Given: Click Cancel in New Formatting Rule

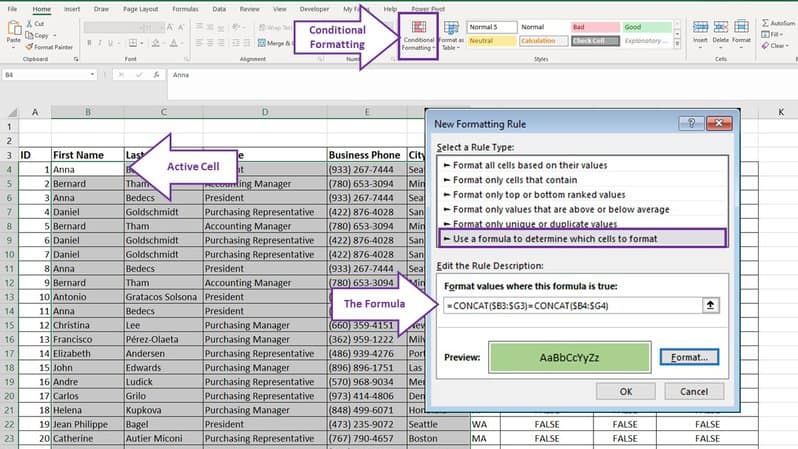Looking at the screenshot, I should pos(694,391).
